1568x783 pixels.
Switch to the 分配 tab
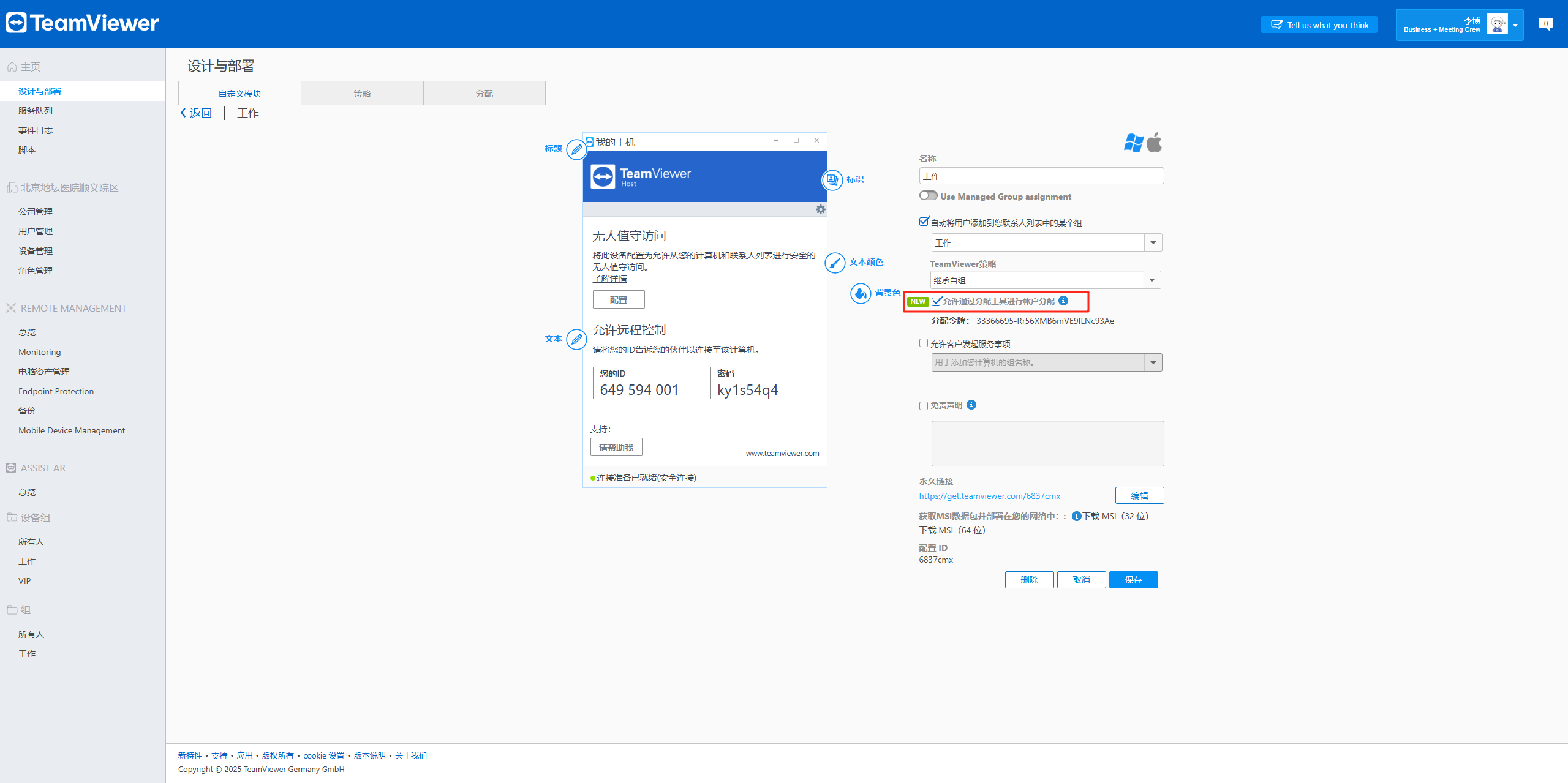tap(484, 94)
